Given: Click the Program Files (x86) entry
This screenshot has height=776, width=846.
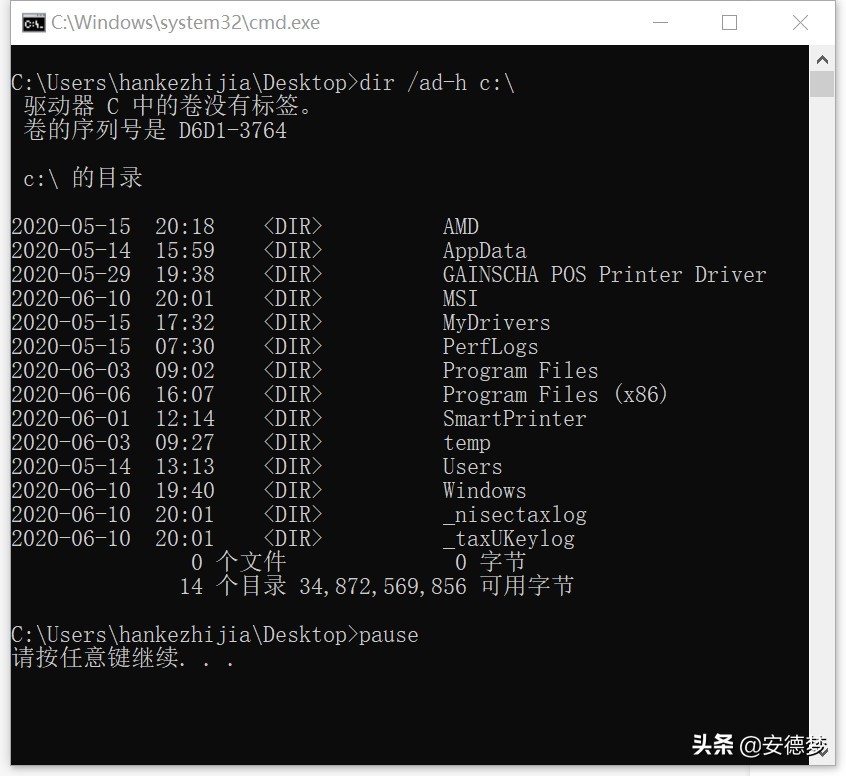Looking at the screenshot, I should coord(555,395).
